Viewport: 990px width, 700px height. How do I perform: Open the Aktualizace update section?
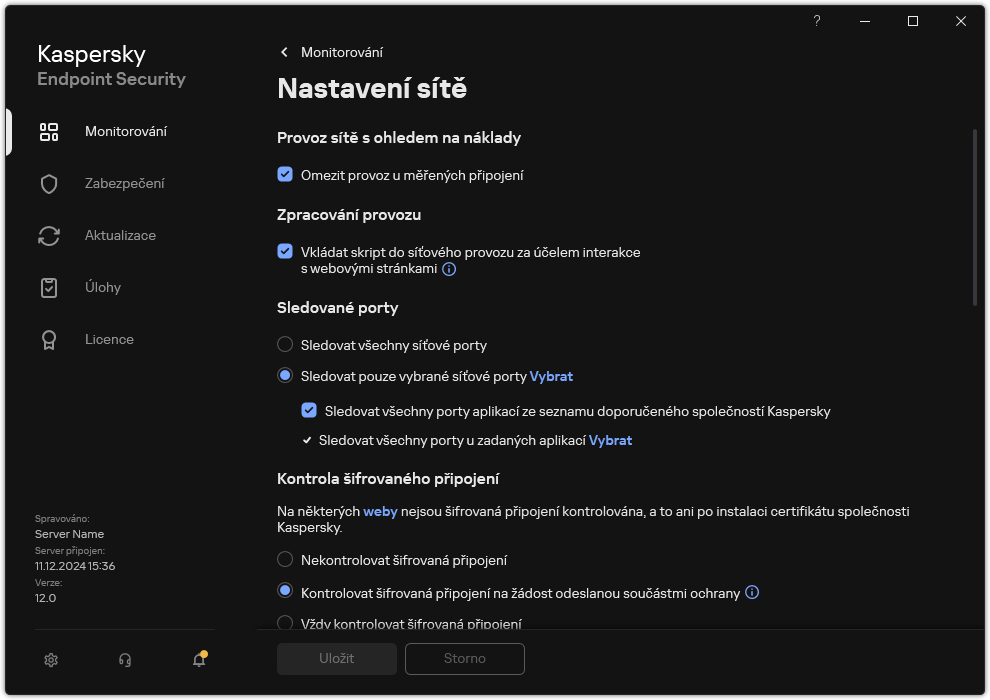tap(120, 235)
